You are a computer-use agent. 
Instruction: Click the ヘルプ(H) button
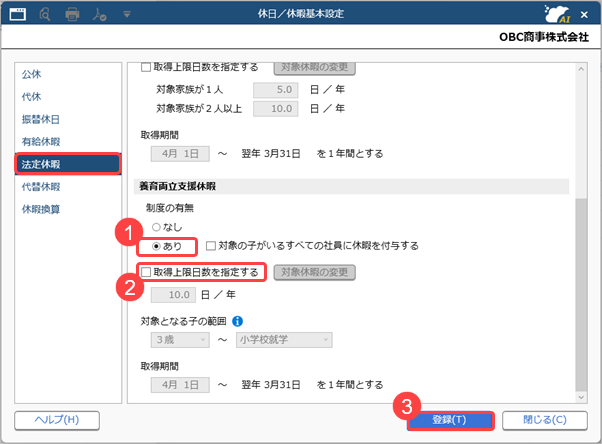click(57, 420)
